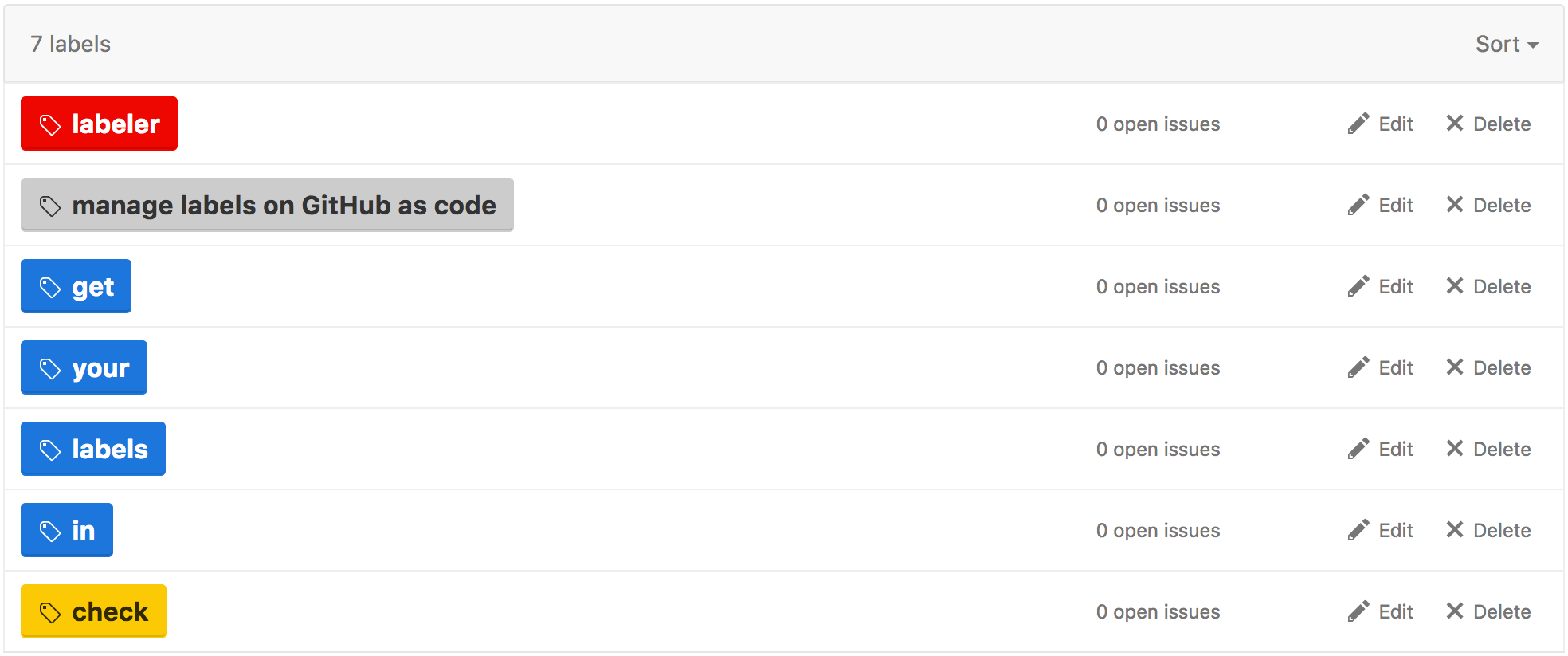This screenshot has height=656, width=1568.
Task: Click the tag icon on the yellow check label
Action: (x=50, y=612)
